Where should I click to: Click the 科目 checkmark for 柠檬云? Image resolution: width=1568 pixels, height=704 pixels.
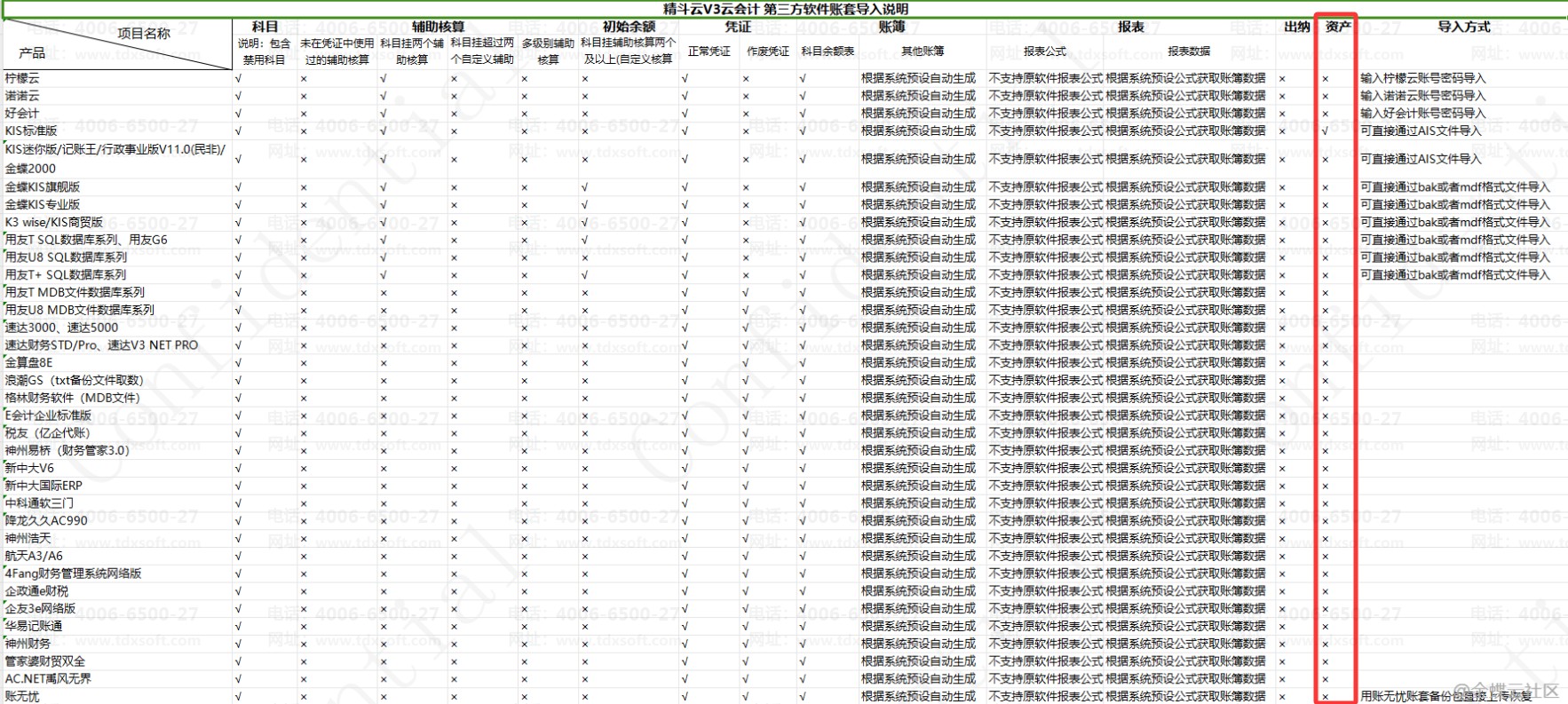[238, 78]
